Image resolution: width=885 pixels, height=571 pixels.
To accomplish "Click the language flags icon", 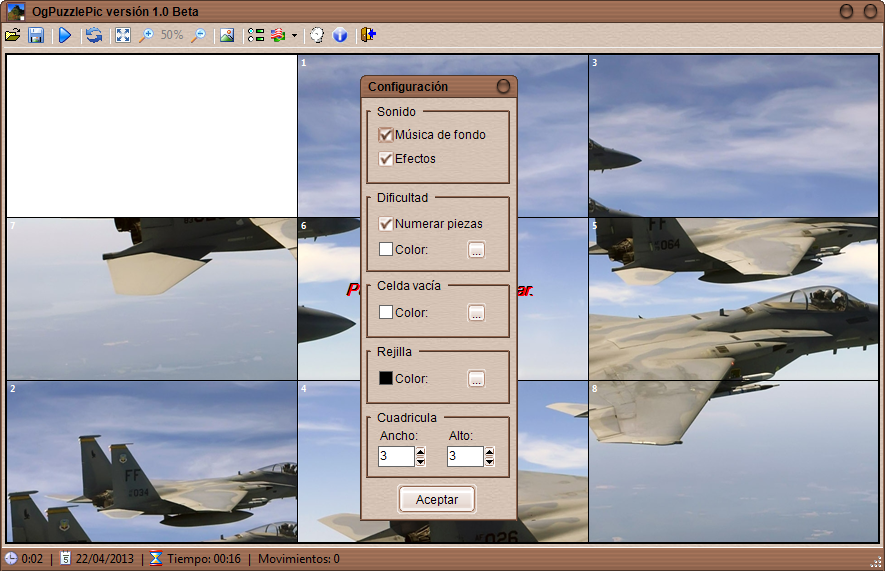I will coord(278,35).
